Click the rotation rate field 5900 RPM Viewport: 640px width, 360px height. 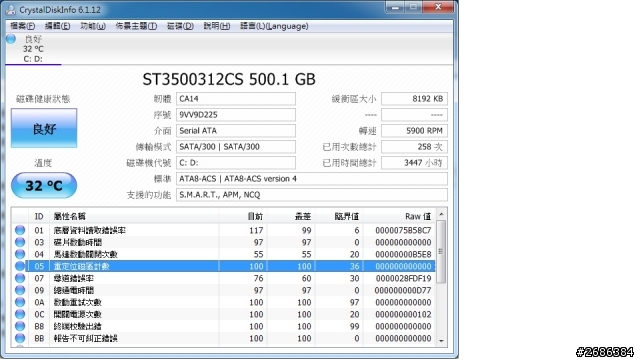point(414,131)
